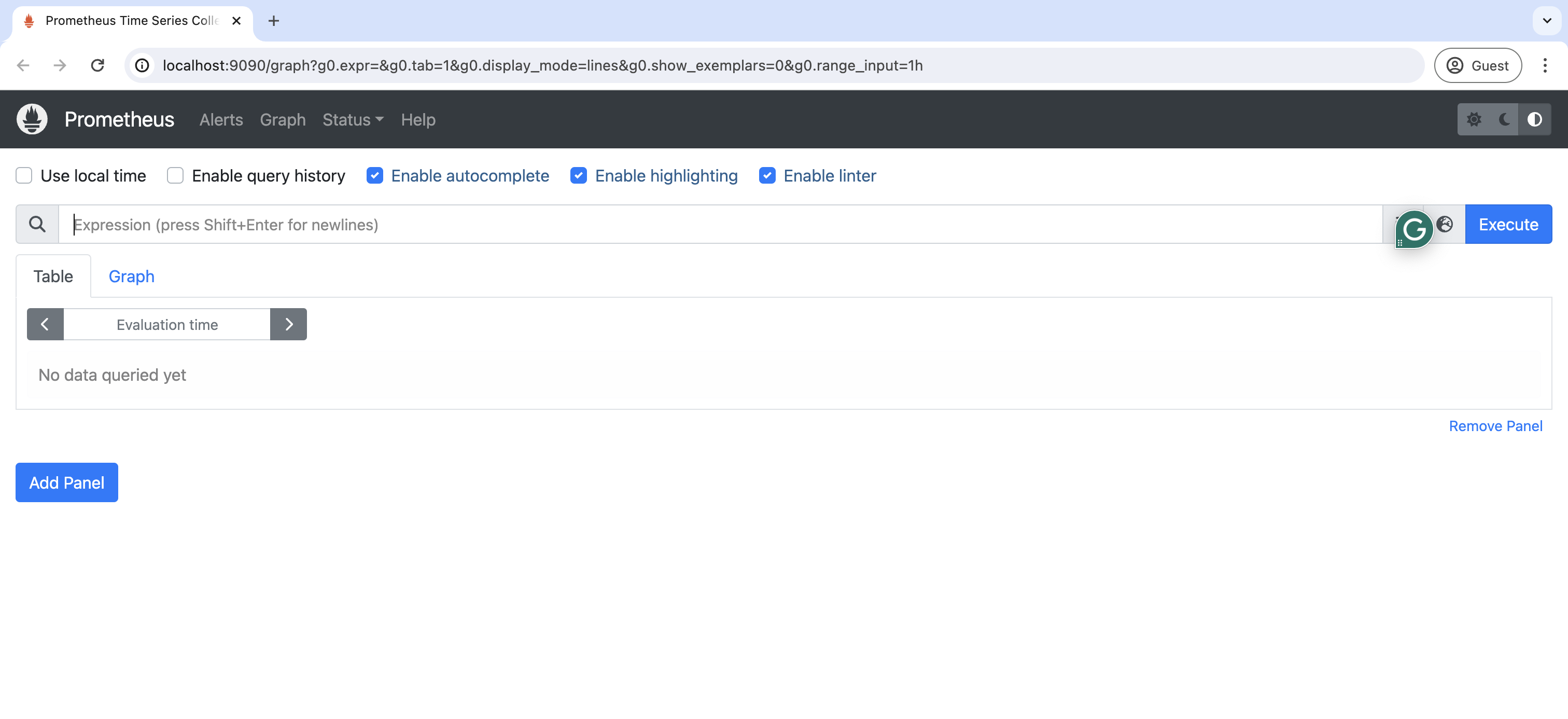Image resolution: width=1568 pixels, height=719 pixels.
Task: Open a new browser tab
Action: tap(274, 21)
